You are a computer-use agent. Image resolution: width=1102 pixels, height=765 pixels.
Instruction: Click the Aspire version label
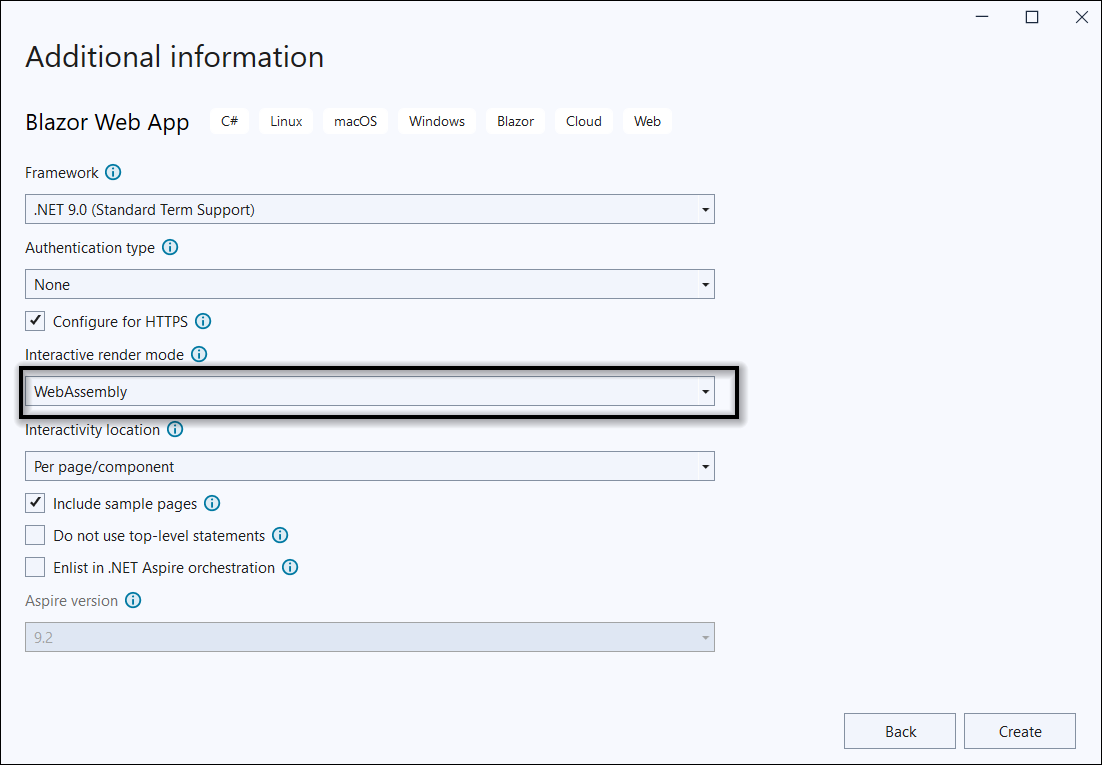pos(72,600)
